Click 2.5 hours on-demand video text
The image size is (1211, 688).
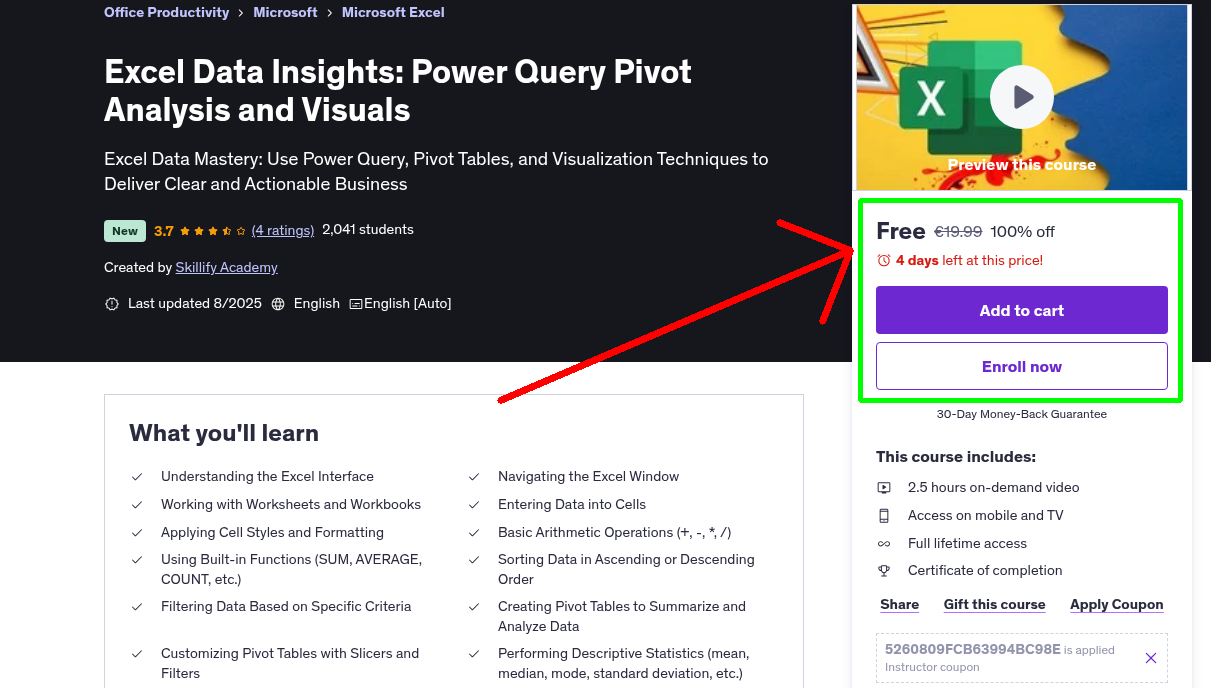click(x=993, y=488)
